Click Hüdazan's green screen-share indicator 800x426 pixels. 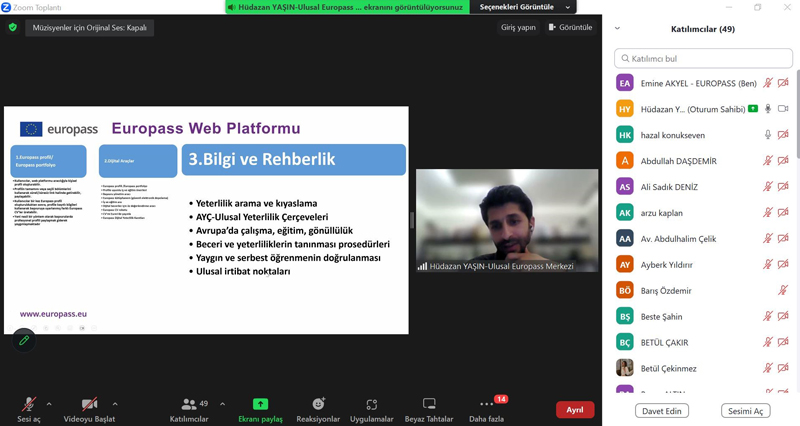click(x=753, y=109)
